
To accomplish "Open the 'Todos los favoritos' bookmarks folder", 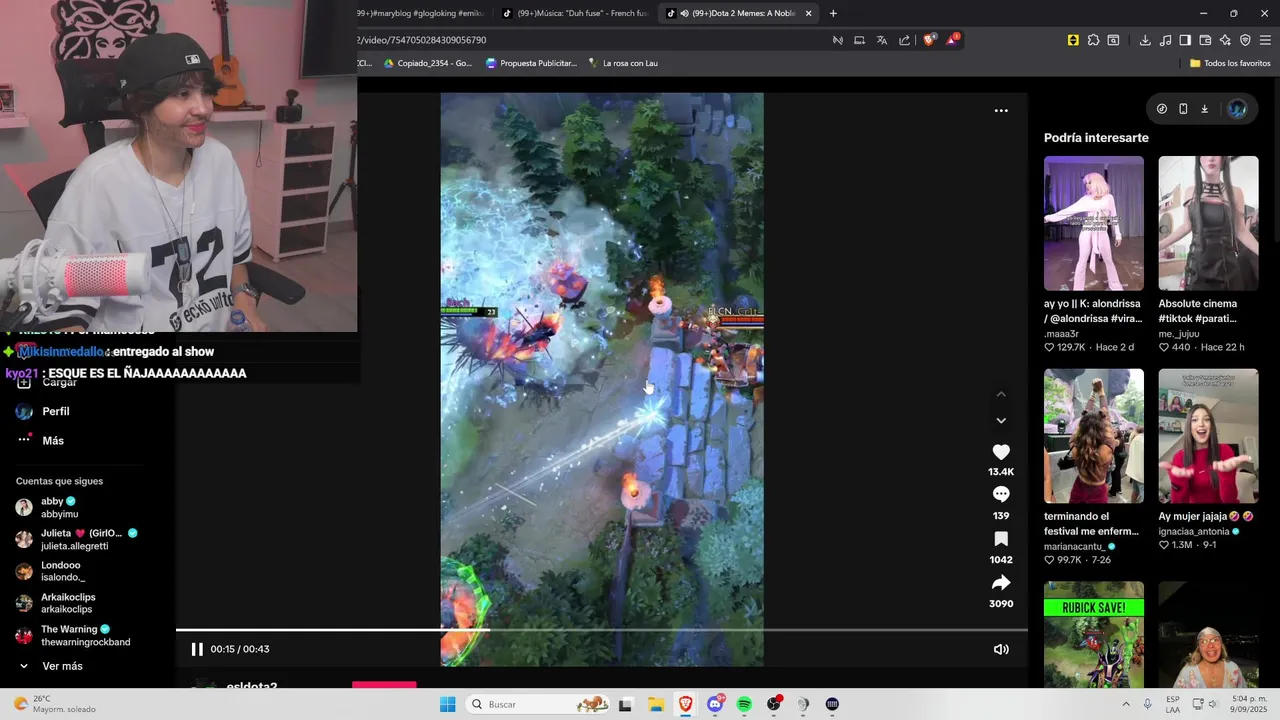I will [x=1230, y=63].
